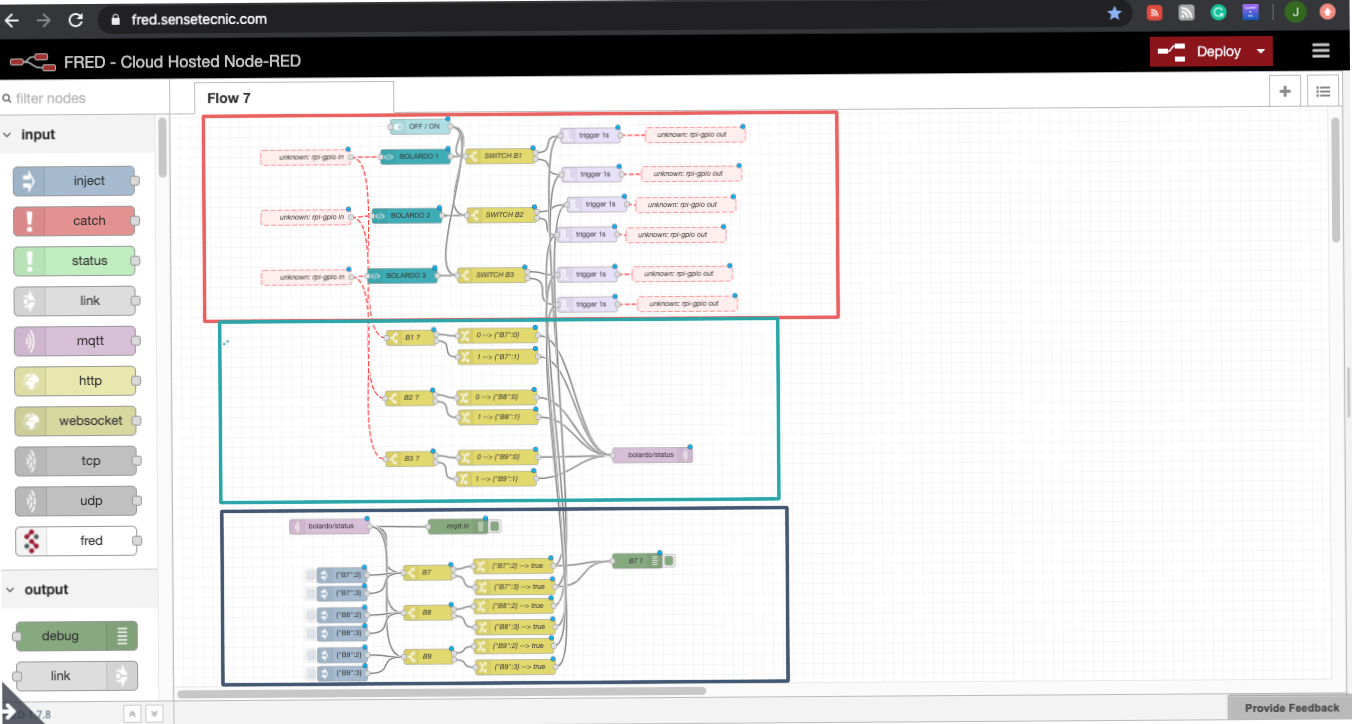1352x724 pixels.
Task: Select the inject node in the palette
Action: click(75, 181)
